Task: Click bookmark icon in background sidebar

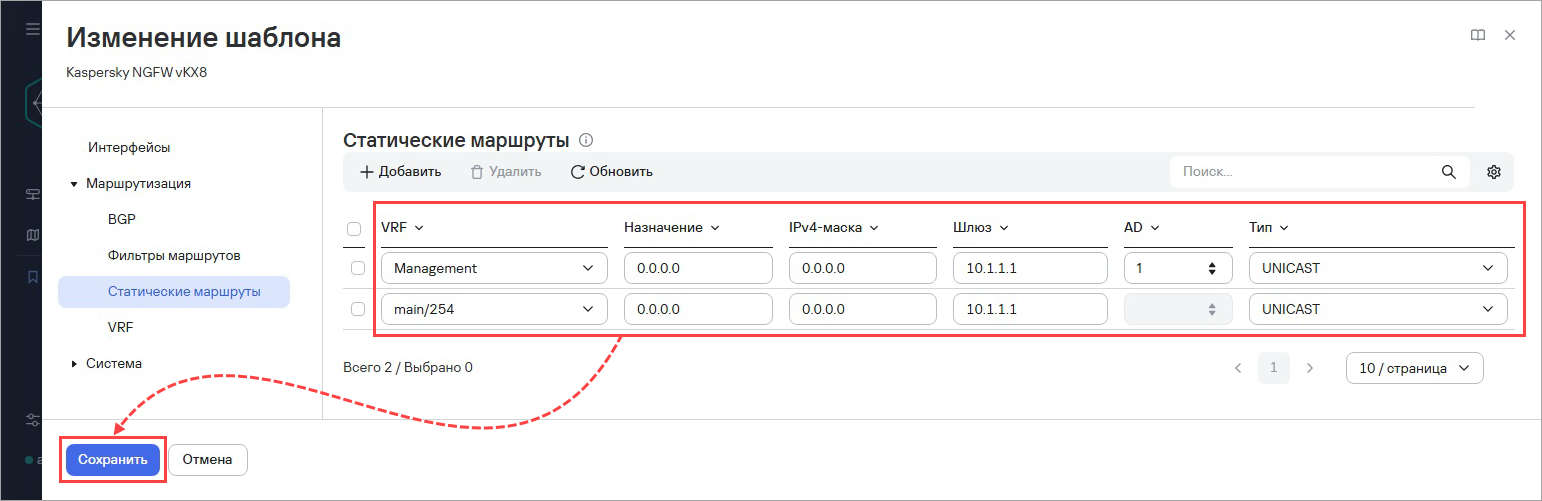Action: pos(32,276)
